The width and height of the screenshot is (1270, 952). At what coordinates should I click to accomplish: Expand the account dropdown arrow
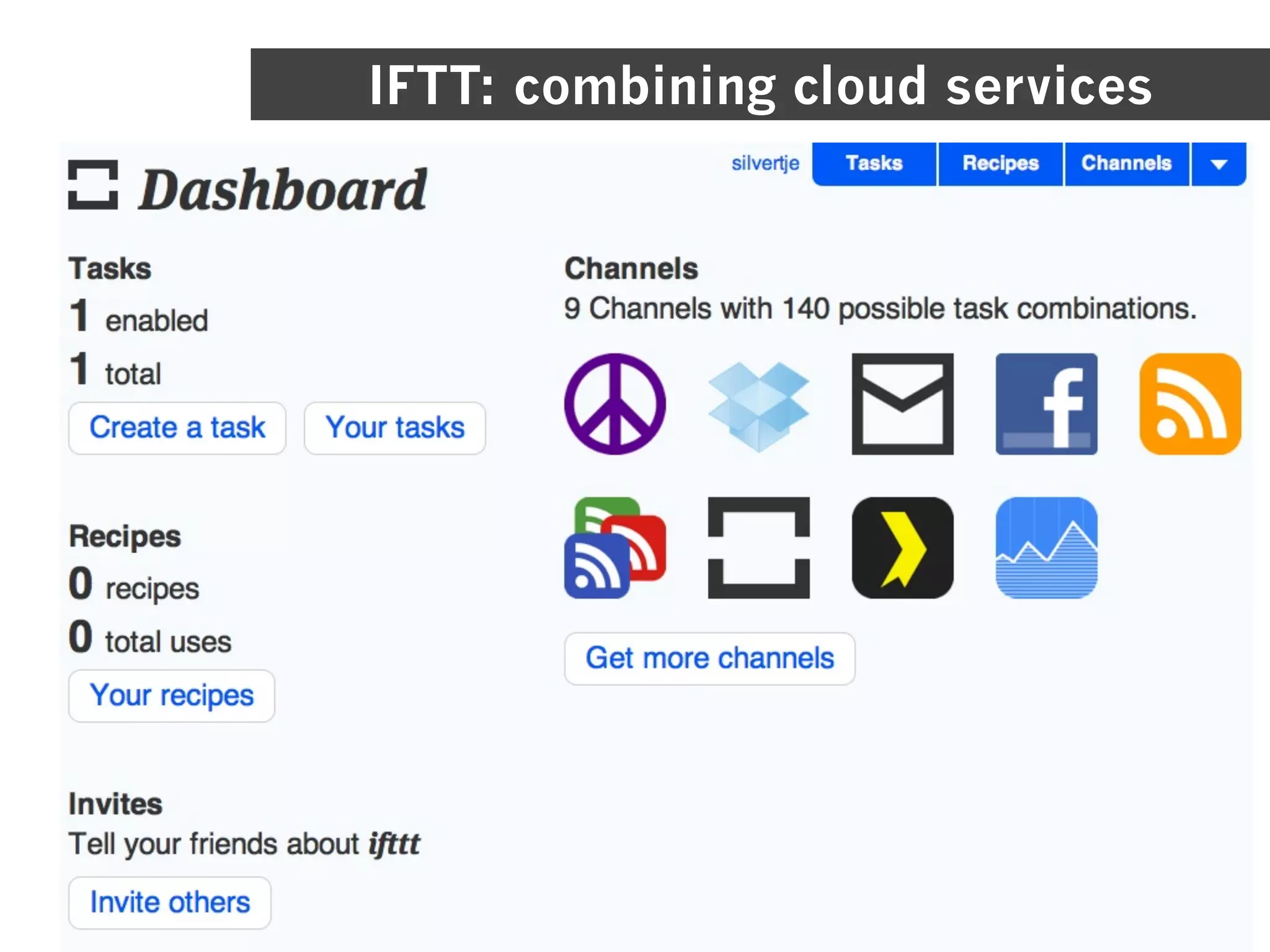click(x=1219, y=164)
